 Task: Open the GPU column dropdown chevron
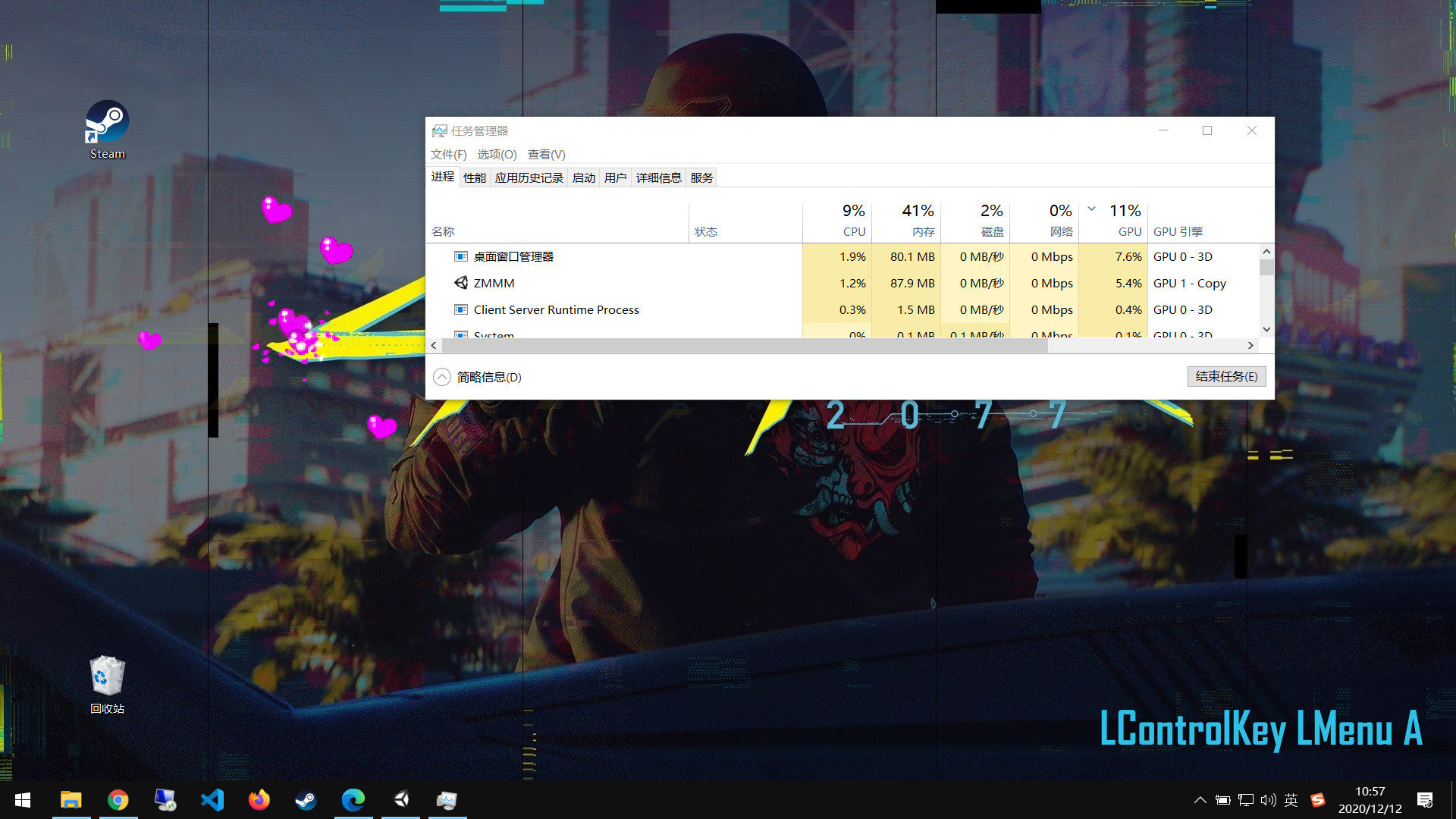pyautogui.click(x=1090, y=209)
